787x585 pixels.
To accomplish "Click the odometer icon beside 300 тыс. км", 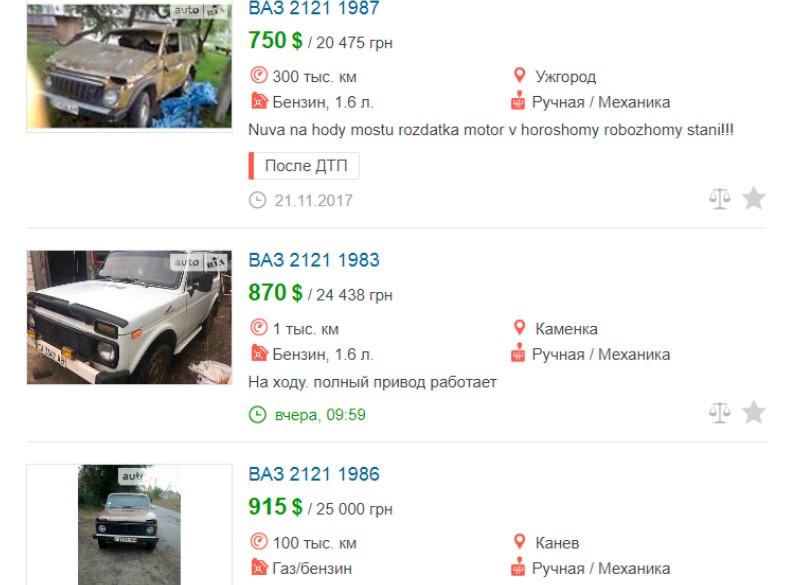I will point(258,76).
